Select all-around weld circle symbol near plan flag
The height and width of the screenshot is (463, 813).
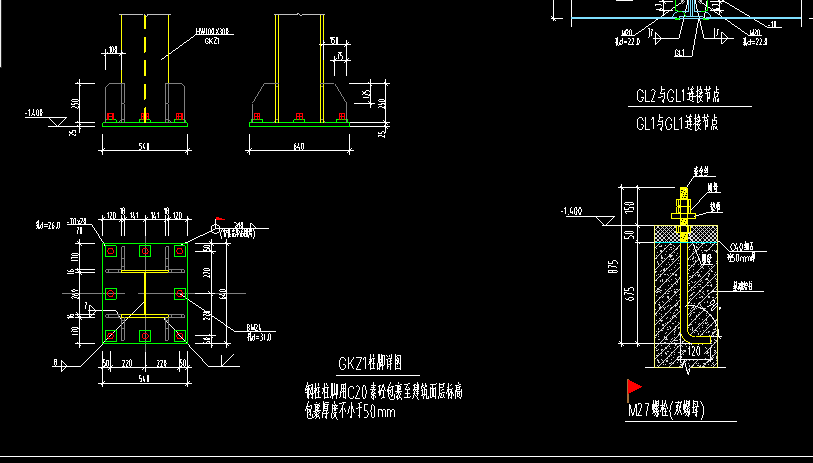216,228
